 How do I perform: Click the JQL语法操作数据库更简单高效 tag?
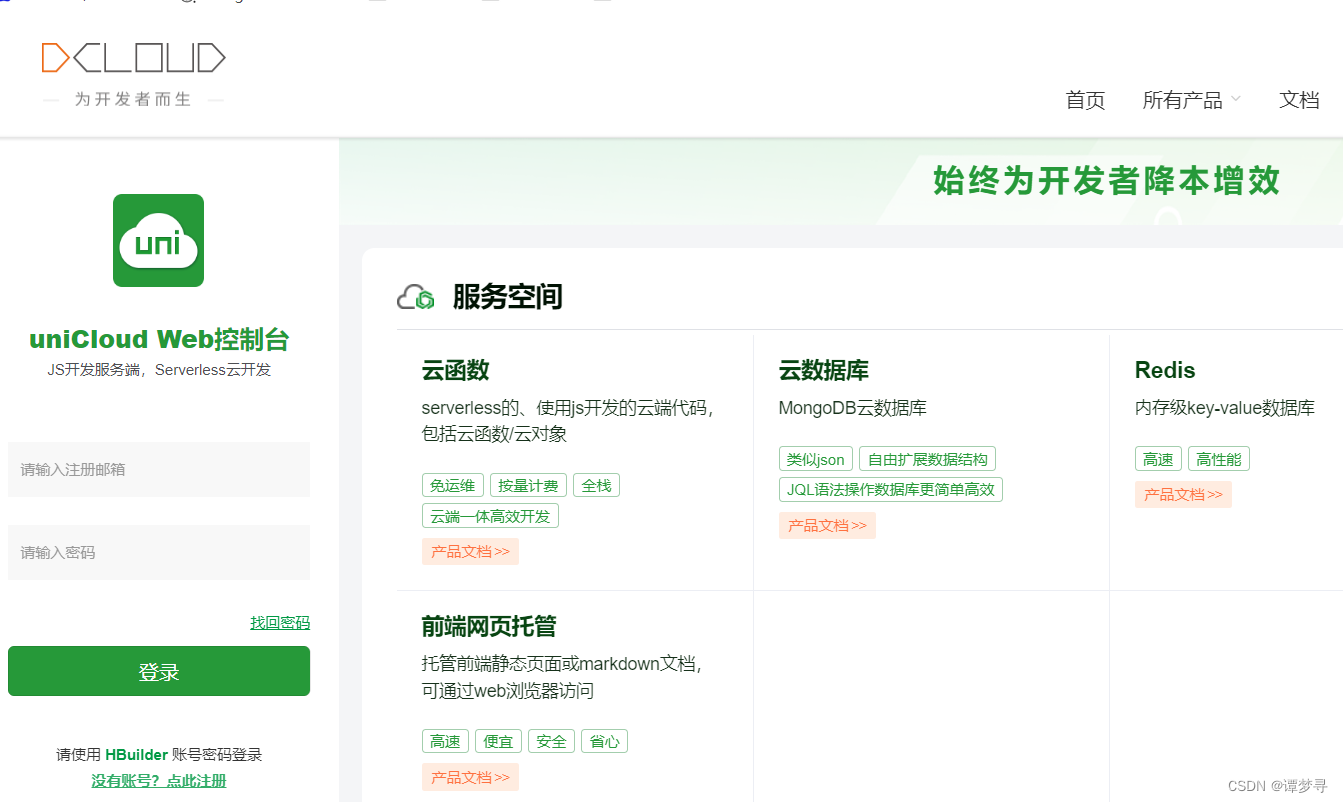tap(890, 489)
